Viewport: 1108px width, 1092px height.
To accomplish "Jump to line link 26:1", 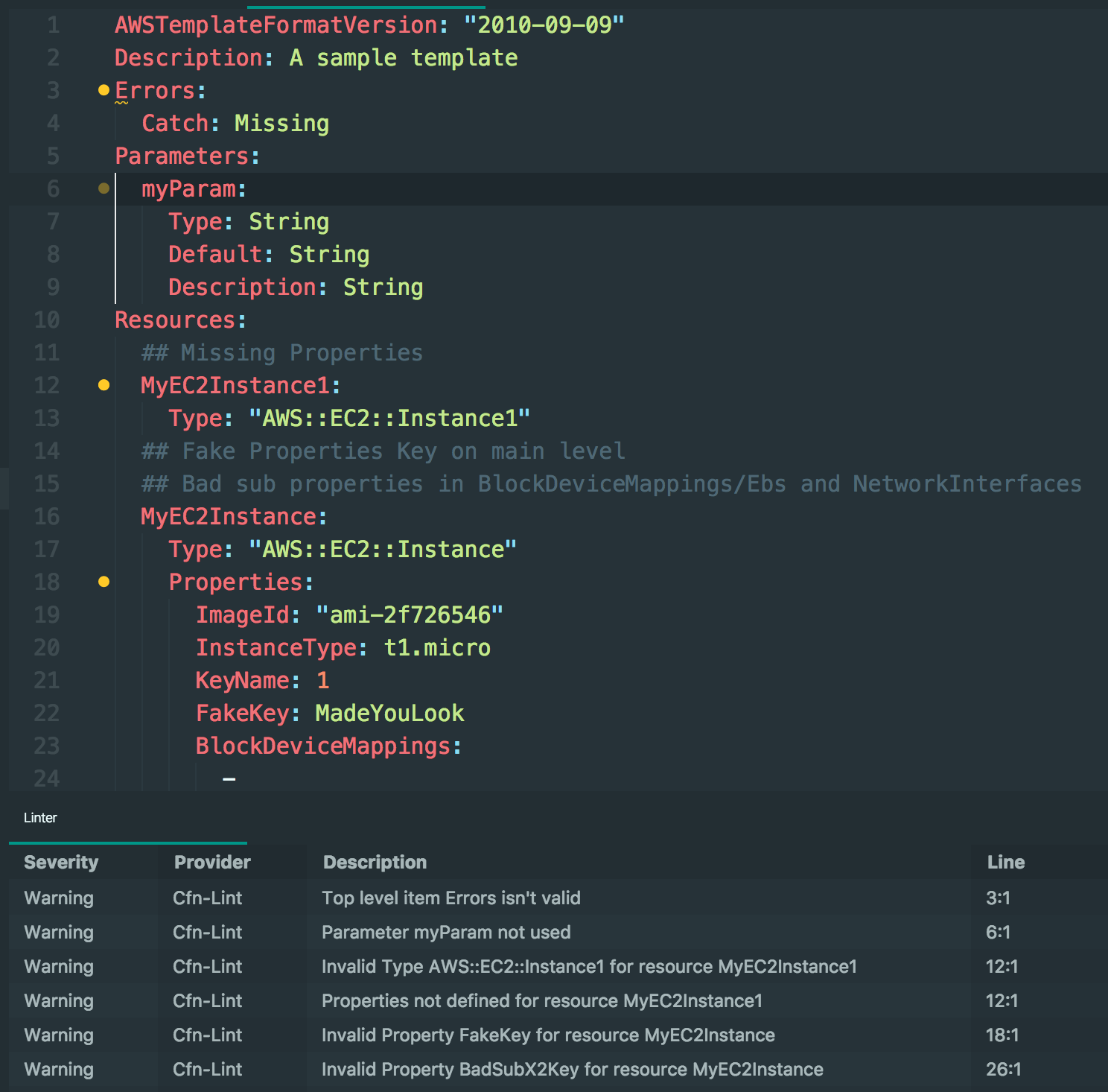I will pos(1004,1069).
